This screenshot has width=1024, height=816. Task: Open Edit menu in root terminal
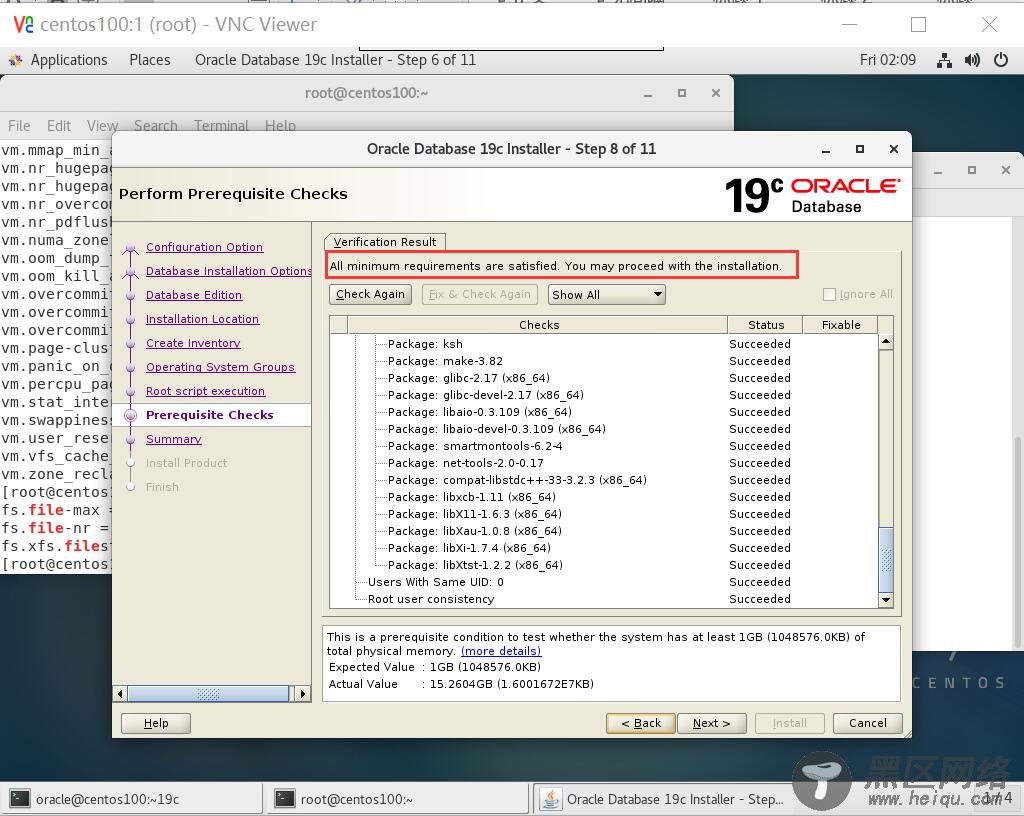click(x=59, y=125)
